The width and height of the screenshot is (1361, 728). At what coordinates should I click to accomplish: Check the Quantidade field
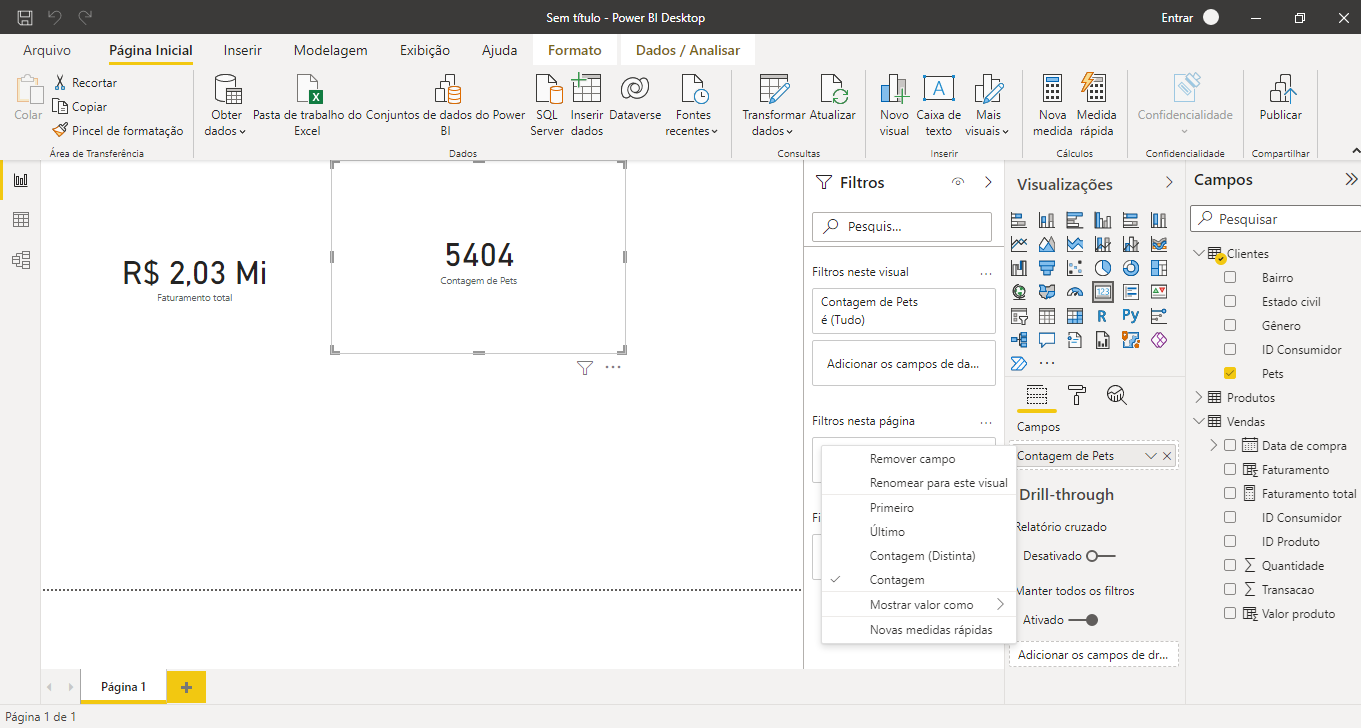[1230, 565]
